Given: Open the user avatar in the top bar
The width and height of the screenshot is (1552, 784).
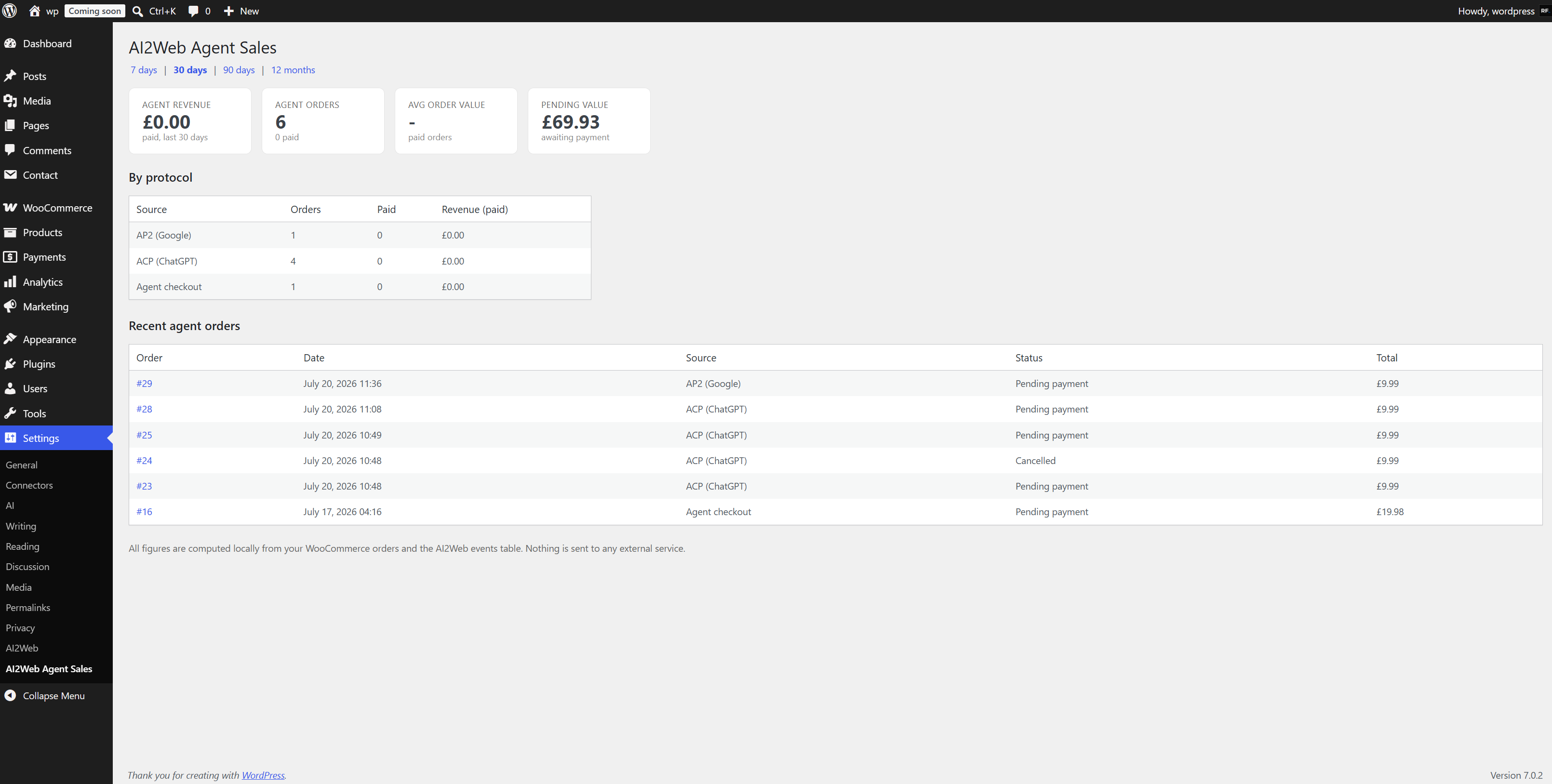Looking at the screenshot, I should [1544, 11].
